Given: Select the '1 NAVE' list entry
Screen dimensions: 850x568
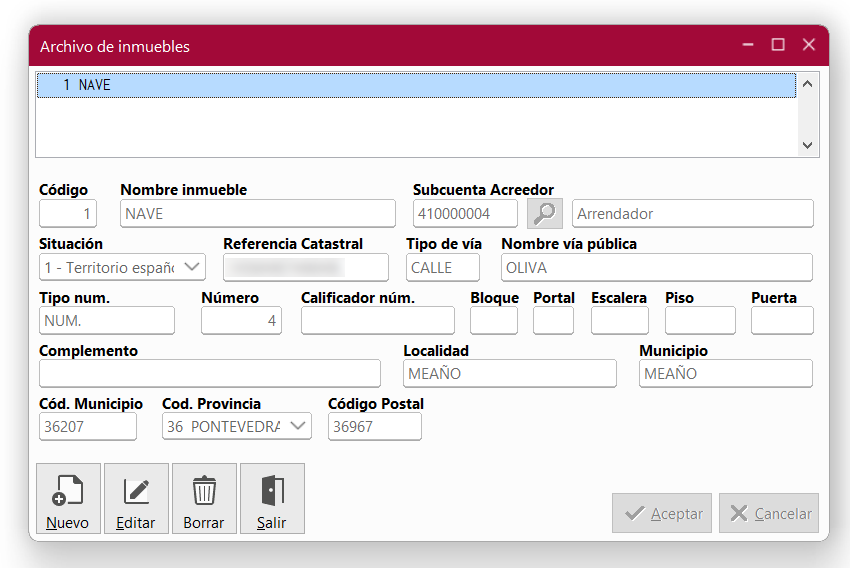Looking at the screenshot, I should coord(416,85).
